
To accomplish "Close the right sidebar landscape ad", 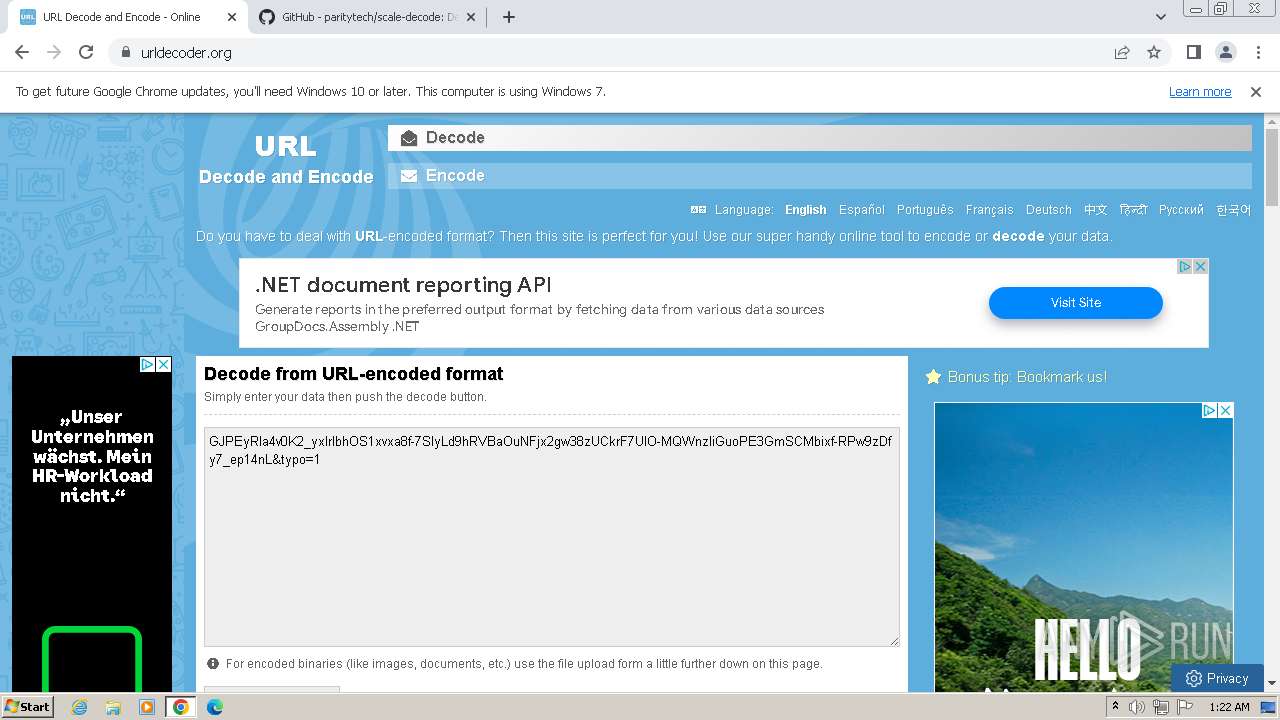I will point(1226,410).
